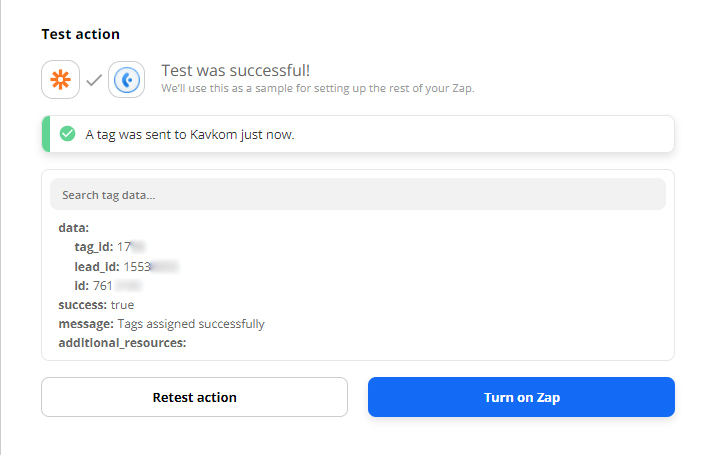The width and height of the screenshot is (715, 455).
Task: Click the Test action section title
Action: coord(80,34)
